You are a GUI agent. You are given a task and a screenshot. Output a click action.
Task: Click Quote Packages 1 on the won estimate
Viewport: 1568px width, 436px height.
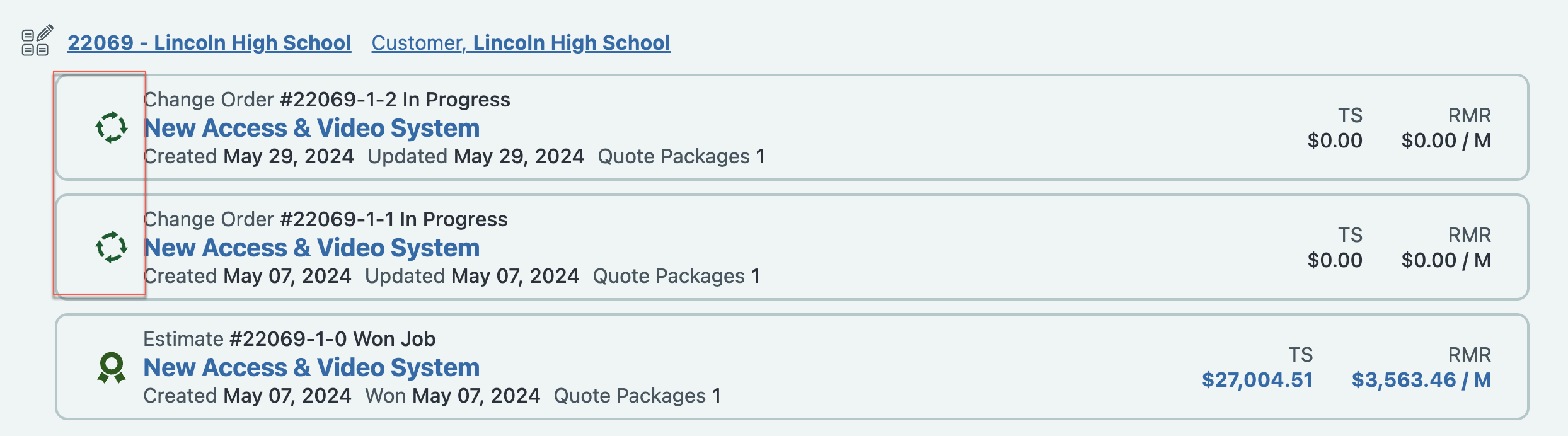(x=637, y=396)
